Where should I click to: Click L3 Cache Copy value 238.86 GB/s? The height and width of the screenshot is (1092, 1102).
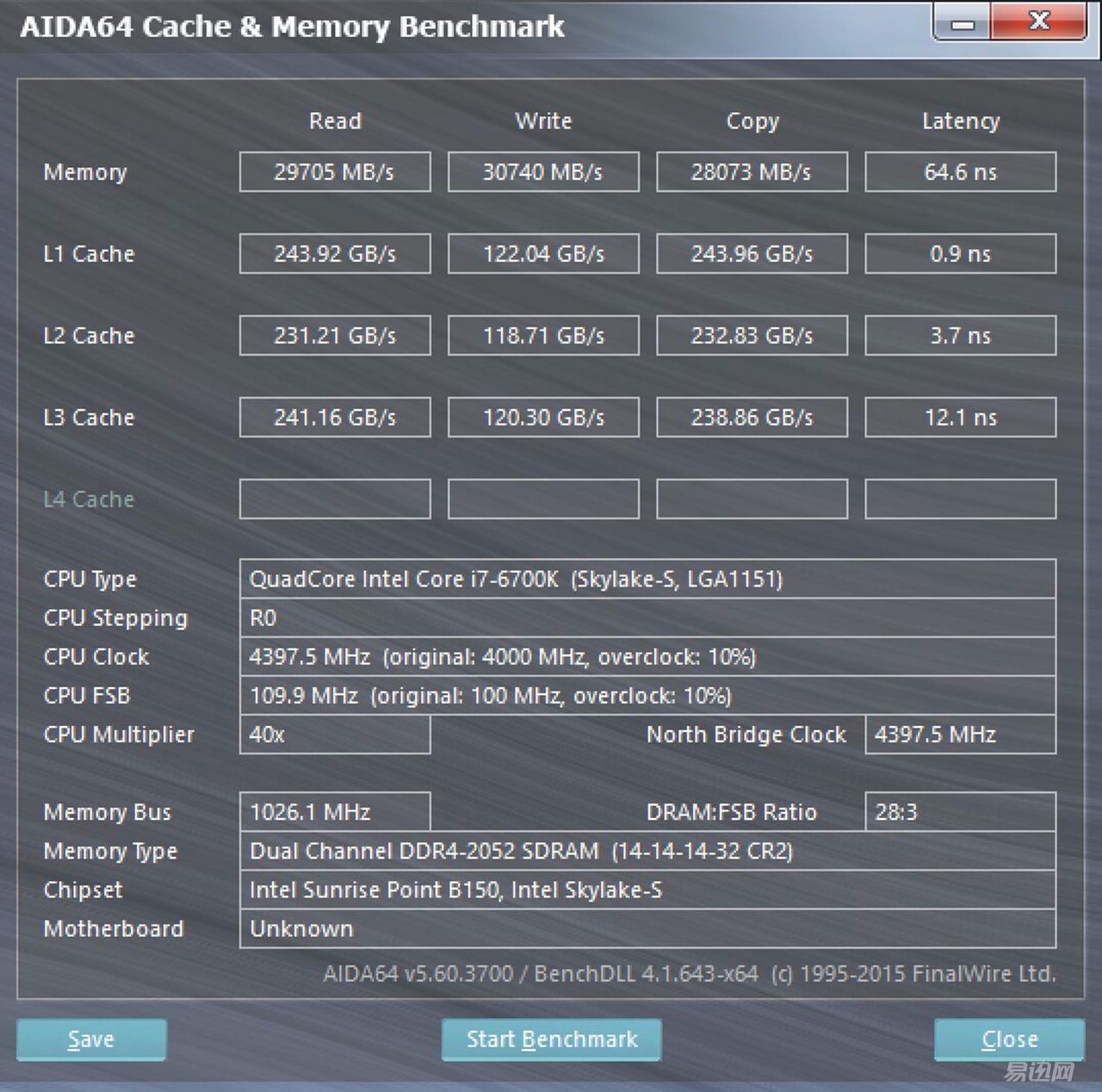point(752,418)
